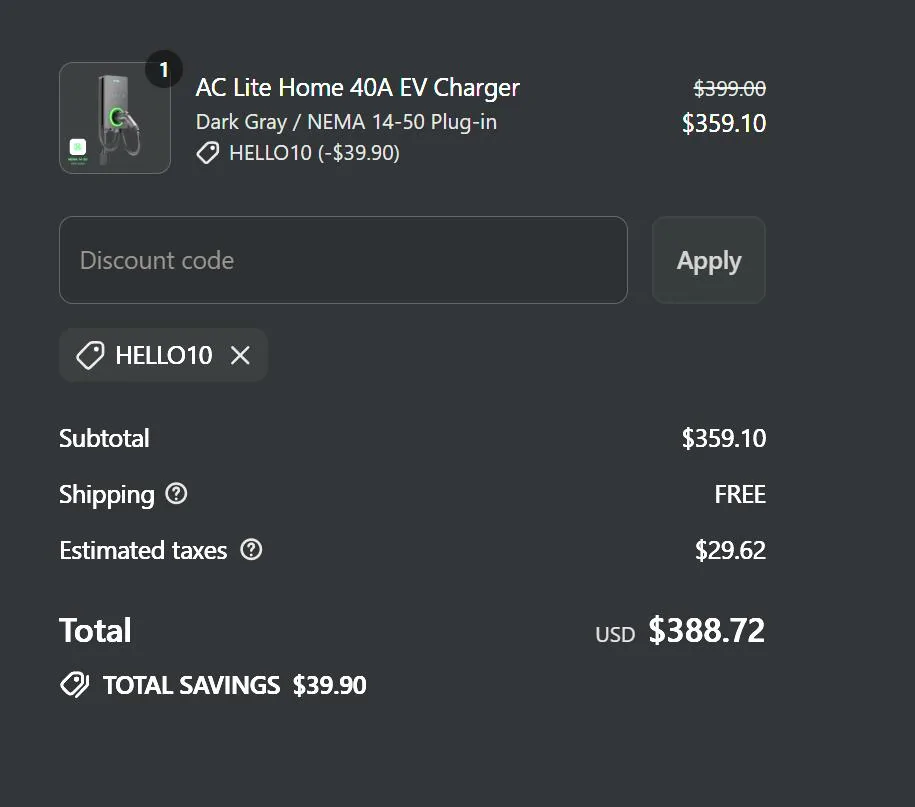
Task: Click the Subtotal label
Action: pyautogui.click(x=104, y=438)
